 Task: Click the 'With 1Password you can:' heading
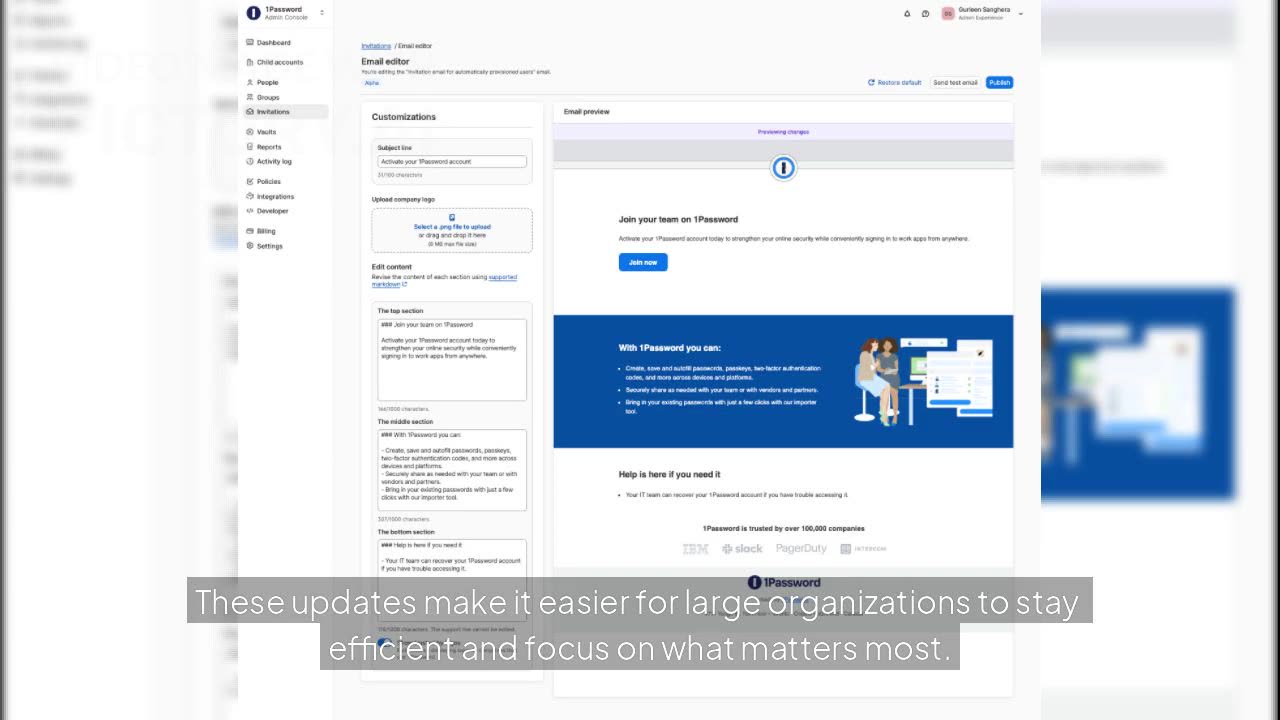(x=669, y=348)
